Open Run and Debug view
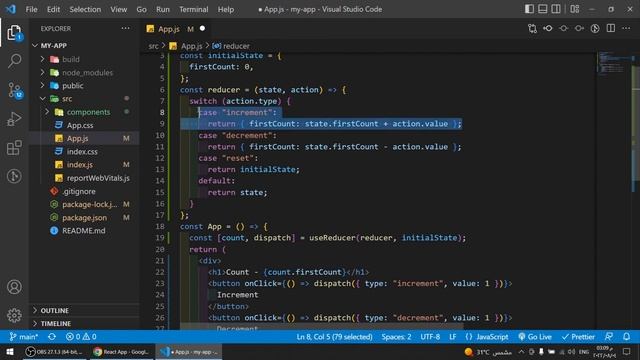 click(x=14, y=119)
